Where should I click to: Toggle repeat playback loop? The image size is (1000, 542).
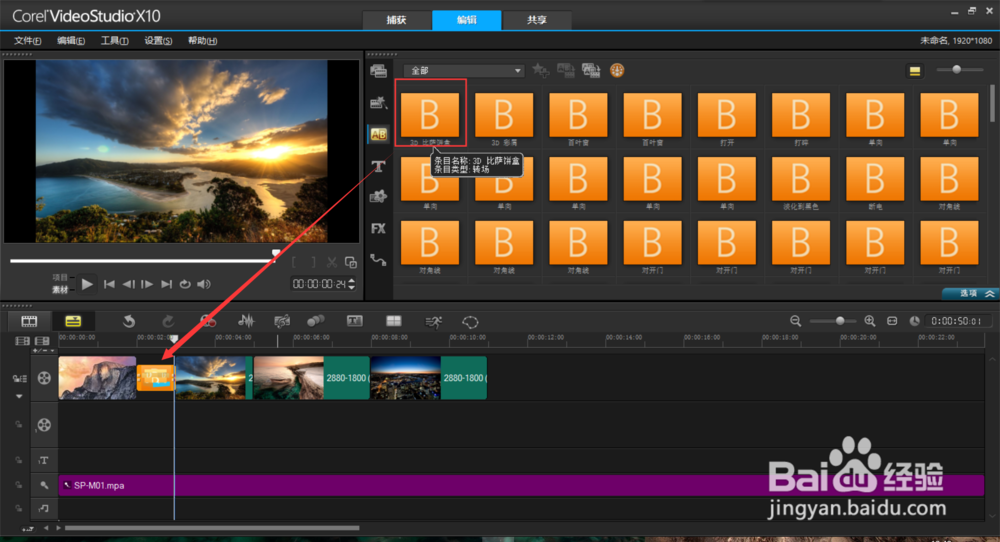185,284
